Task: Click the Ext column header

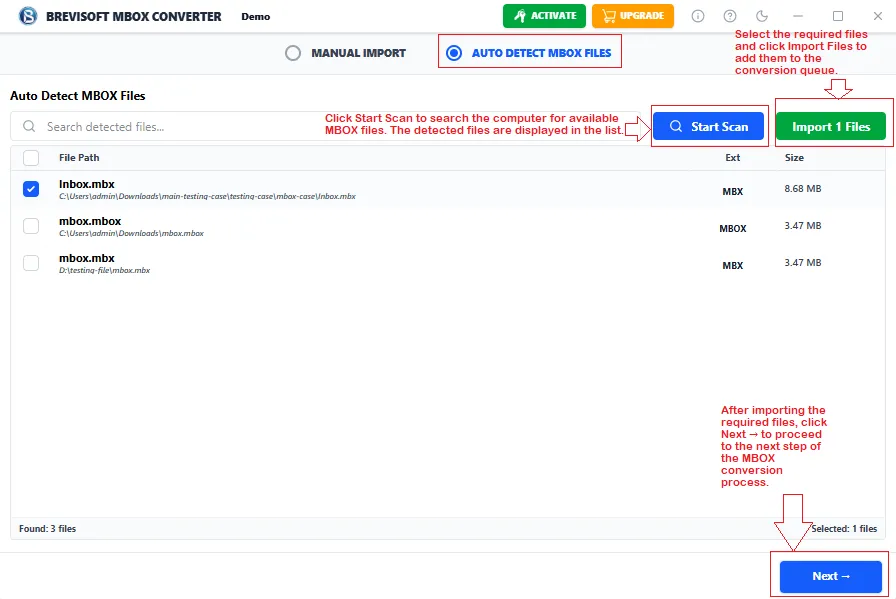Action: click(733, 158)
